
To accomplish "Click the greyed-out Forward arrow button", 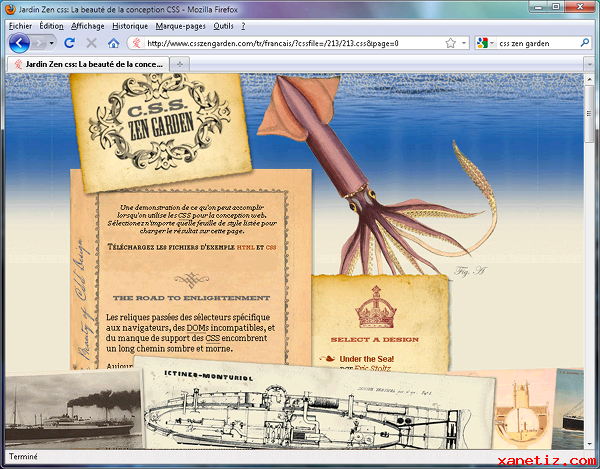I will pyautogui.click(x=39, y=43).
